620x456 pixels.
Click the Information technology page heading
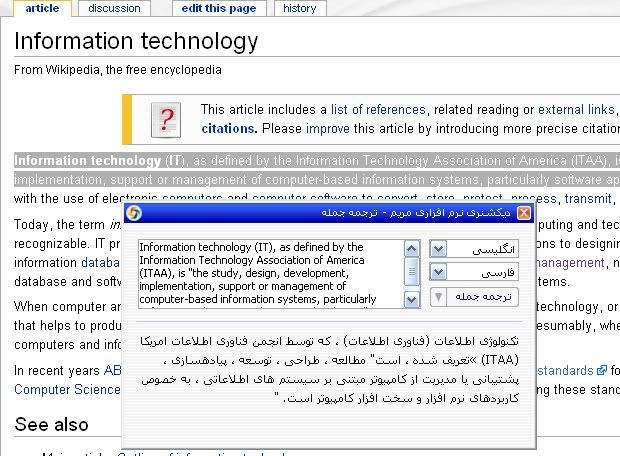tap(136, 42)
